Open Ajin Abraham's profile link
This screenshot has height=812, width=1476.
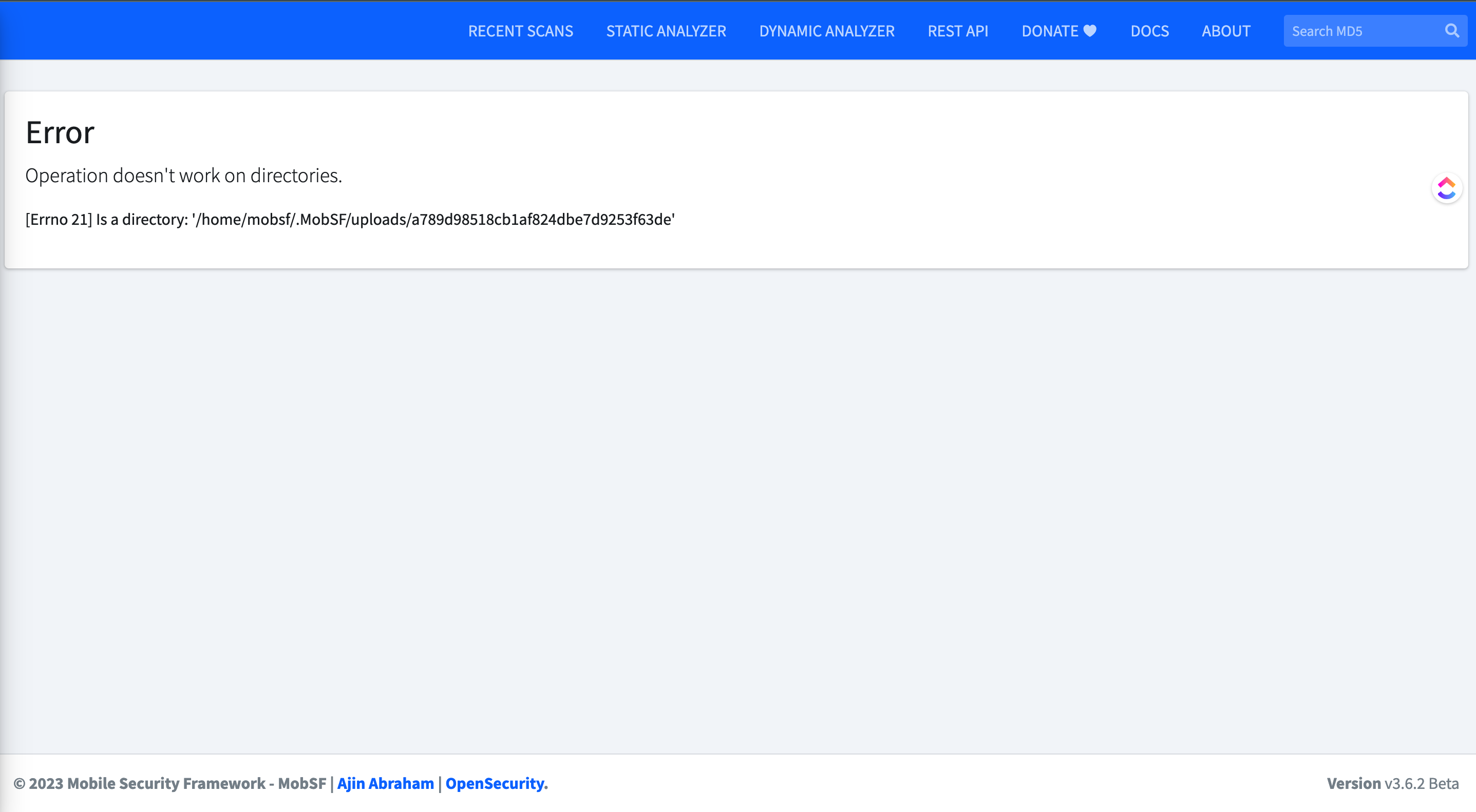(385, 783)
